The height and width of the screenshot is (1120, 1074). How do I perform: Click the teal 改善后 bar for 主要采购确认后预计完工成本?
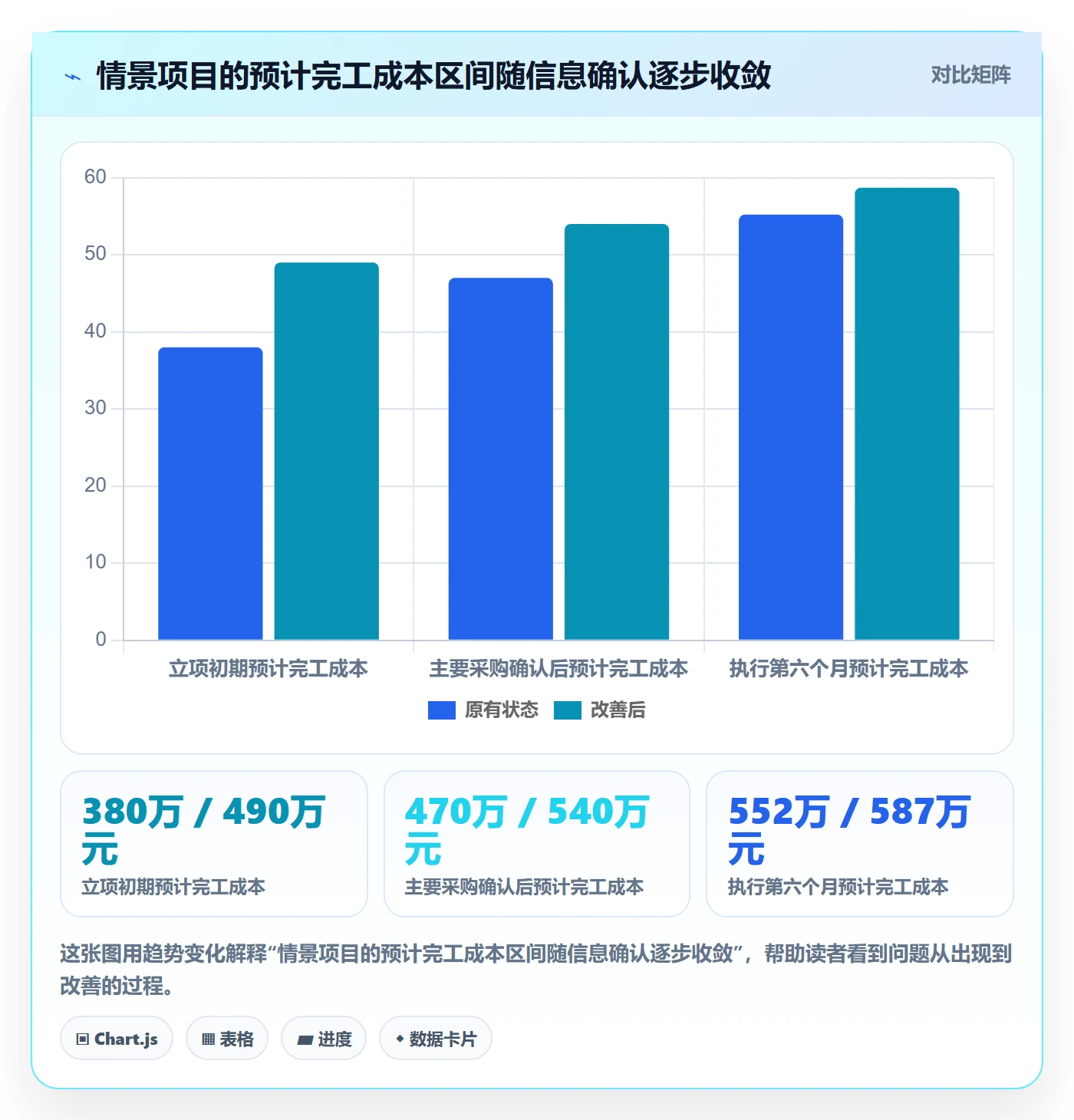coord(617,432)
